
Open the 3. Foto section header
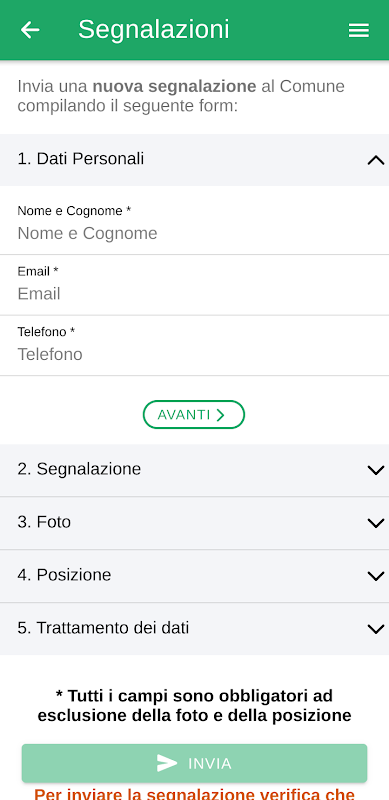[194, 523]
